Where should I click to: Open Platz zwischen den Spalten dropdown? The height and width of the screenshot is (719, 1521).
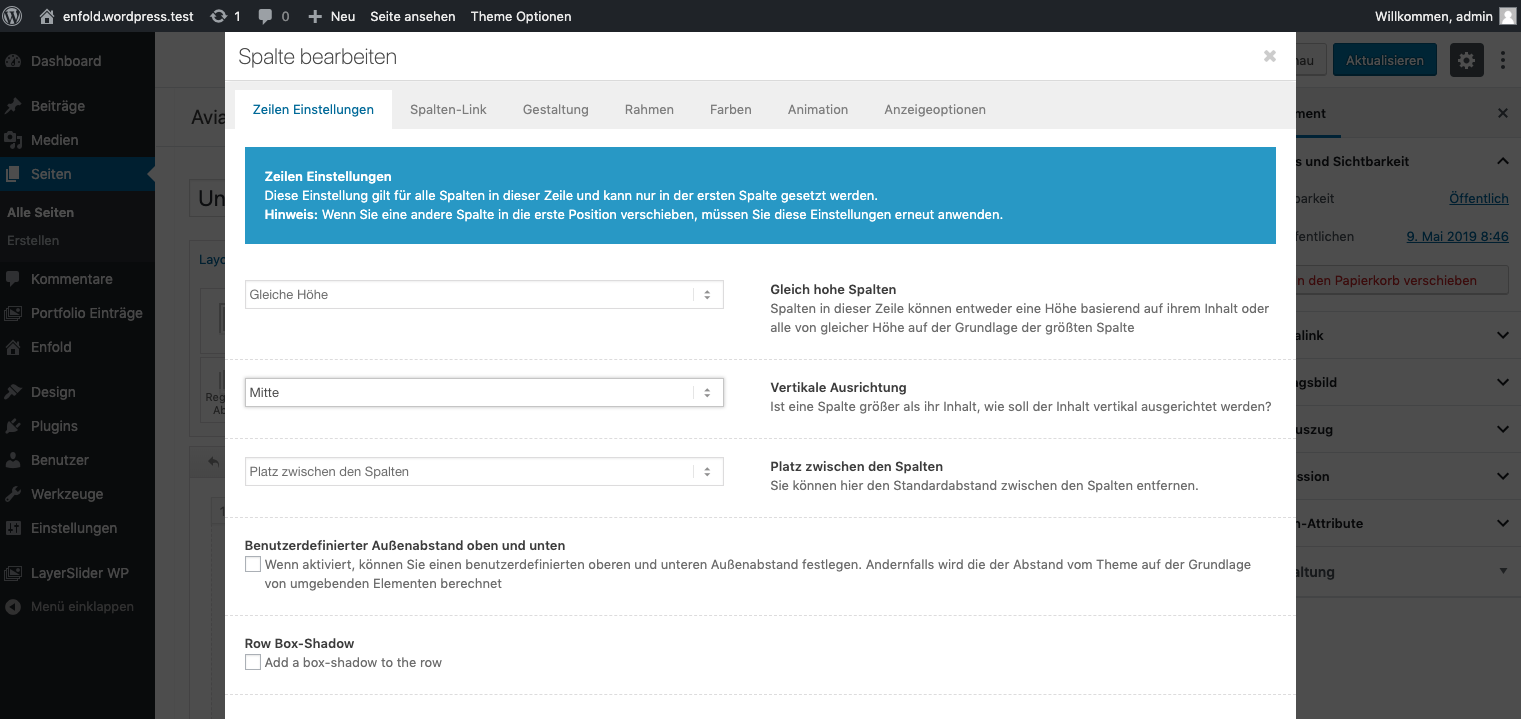[x=484, y=472]
